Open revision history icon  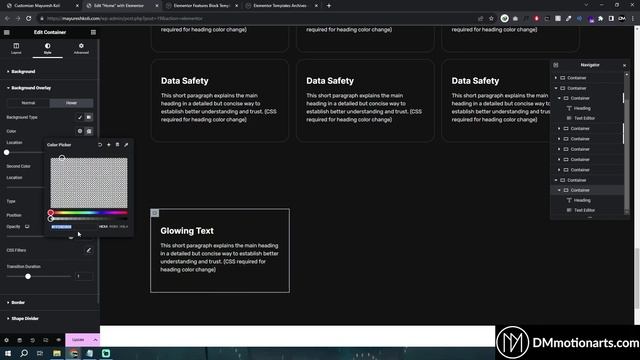(32, 340)
